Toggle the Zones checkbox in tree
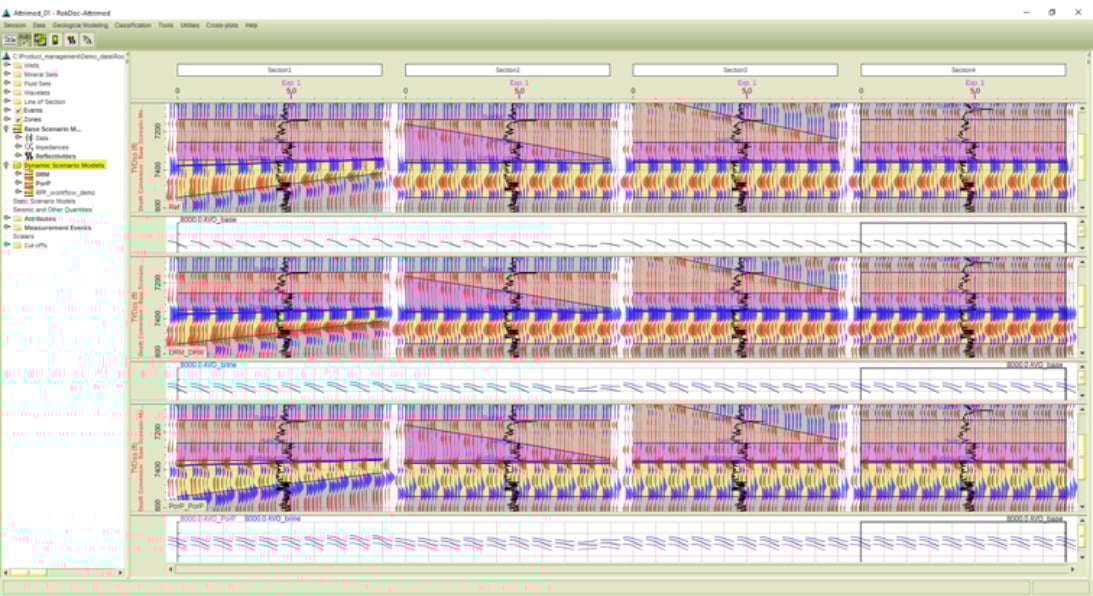 pos(18,119)
